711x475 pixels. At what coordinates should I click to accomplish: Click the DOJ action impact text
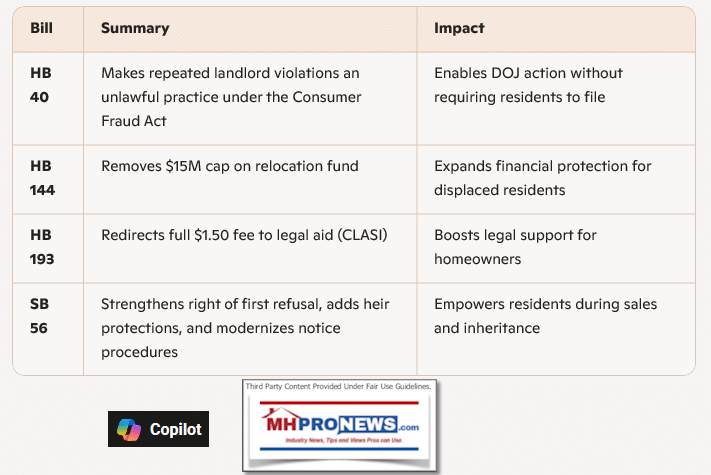528,85
